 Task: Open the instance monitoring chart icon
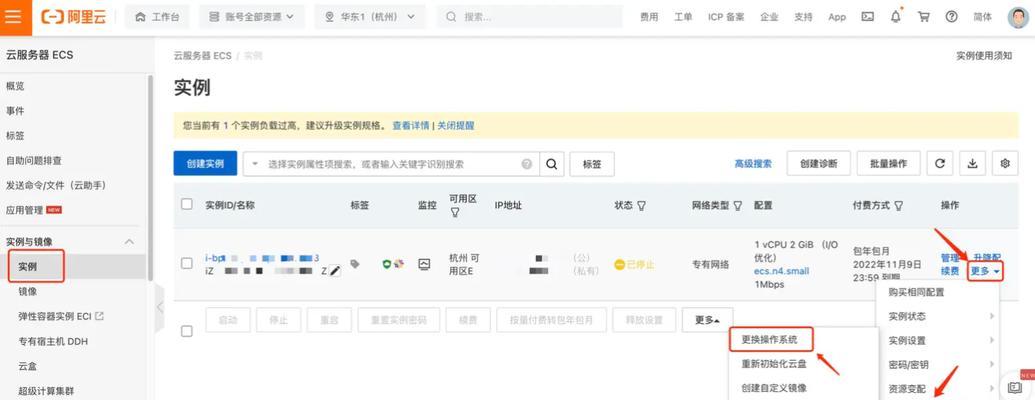click(x=424, y=264)
